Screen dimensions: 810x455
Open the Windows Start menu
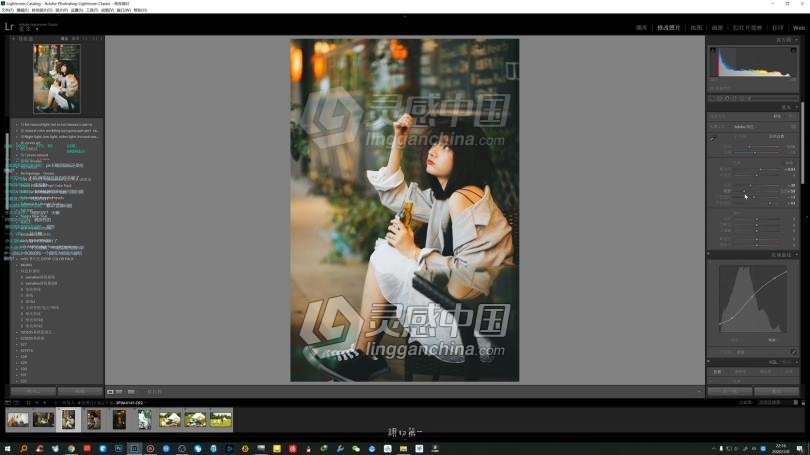pos(7,449)
